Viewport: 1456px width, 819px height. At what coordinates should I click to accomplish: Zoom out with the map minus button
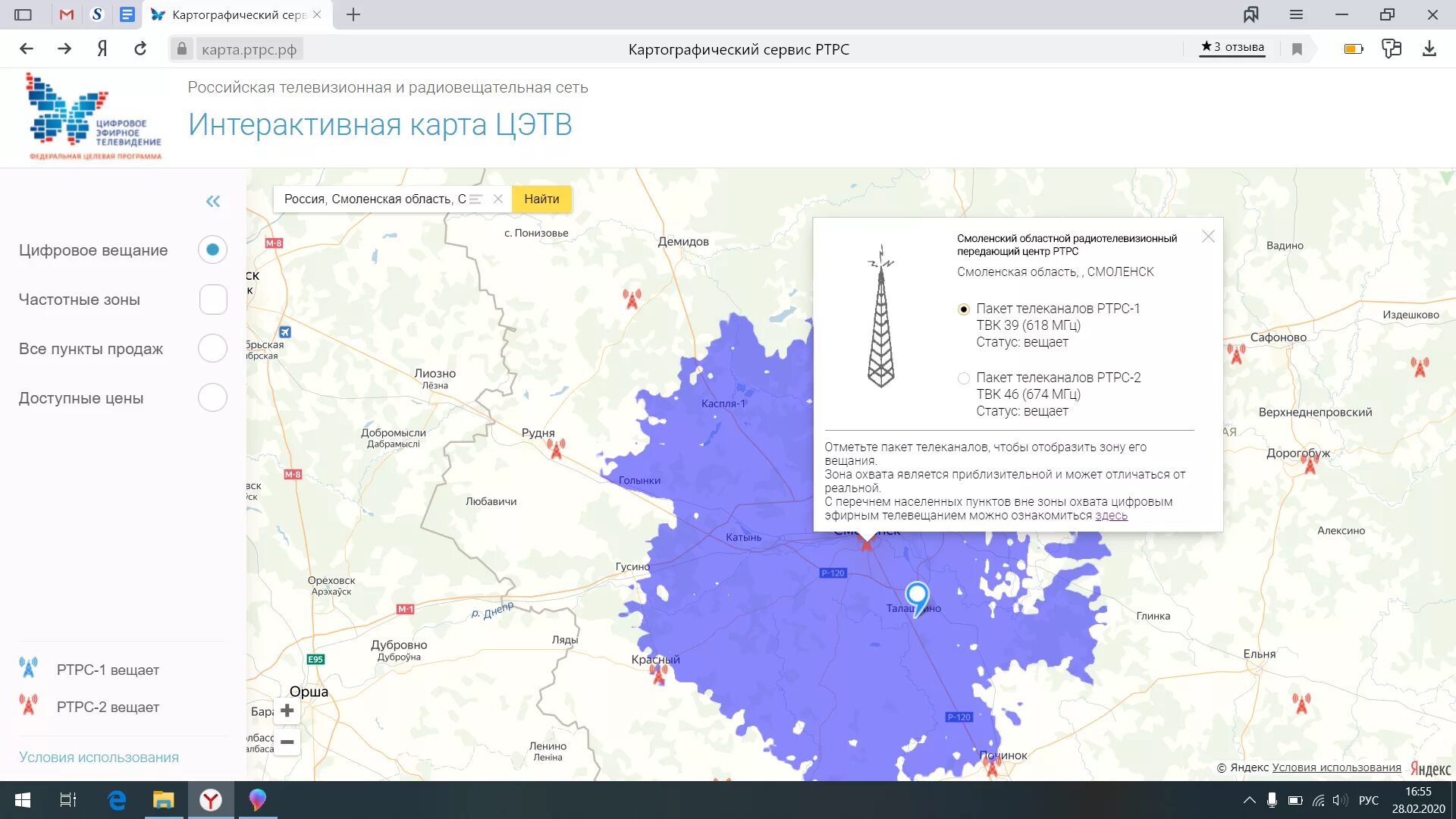(x=287, y=742)
